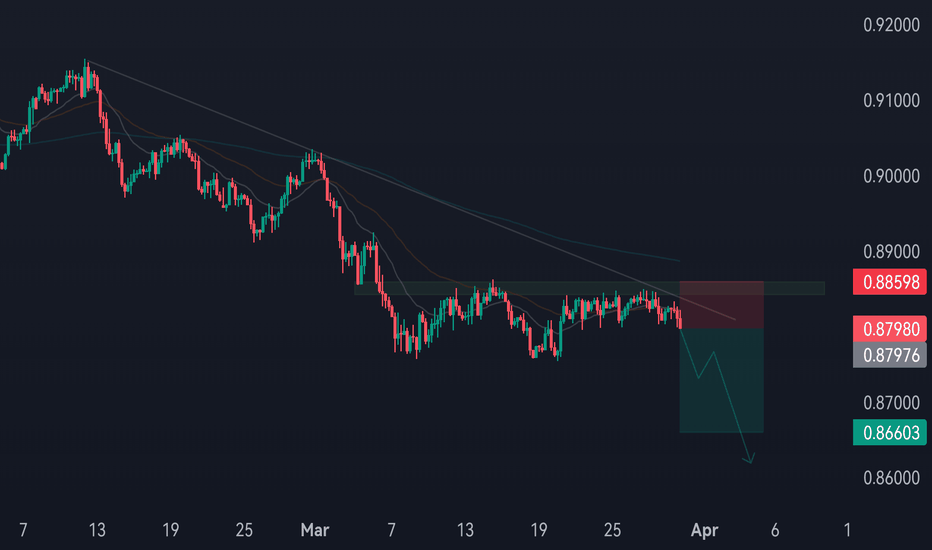Click the 0.91000 price axis label
The image size is (932, 550).
coord(891,100)
